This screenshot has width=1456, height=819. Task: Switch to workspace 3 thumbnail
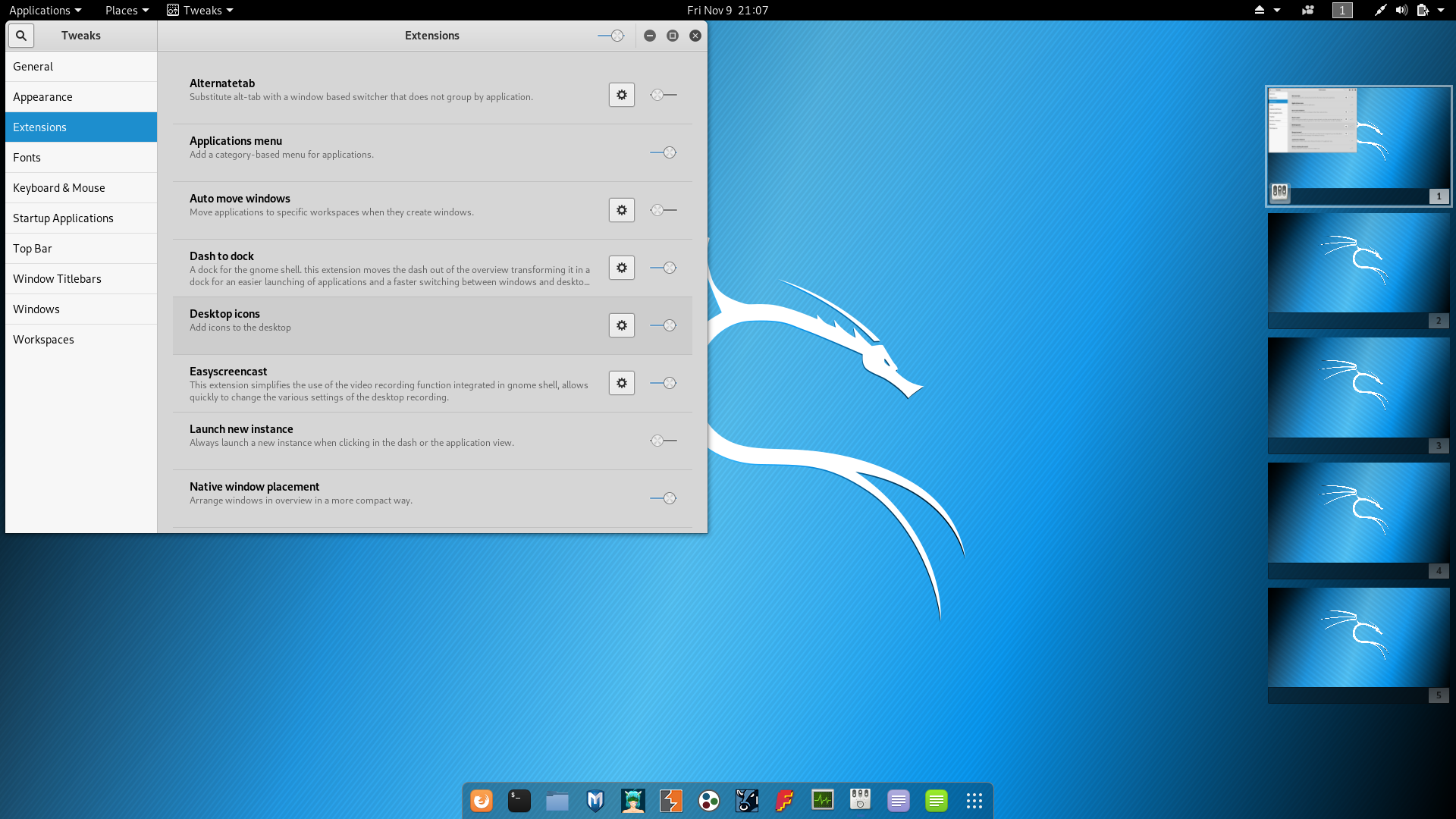point(1358,388)
